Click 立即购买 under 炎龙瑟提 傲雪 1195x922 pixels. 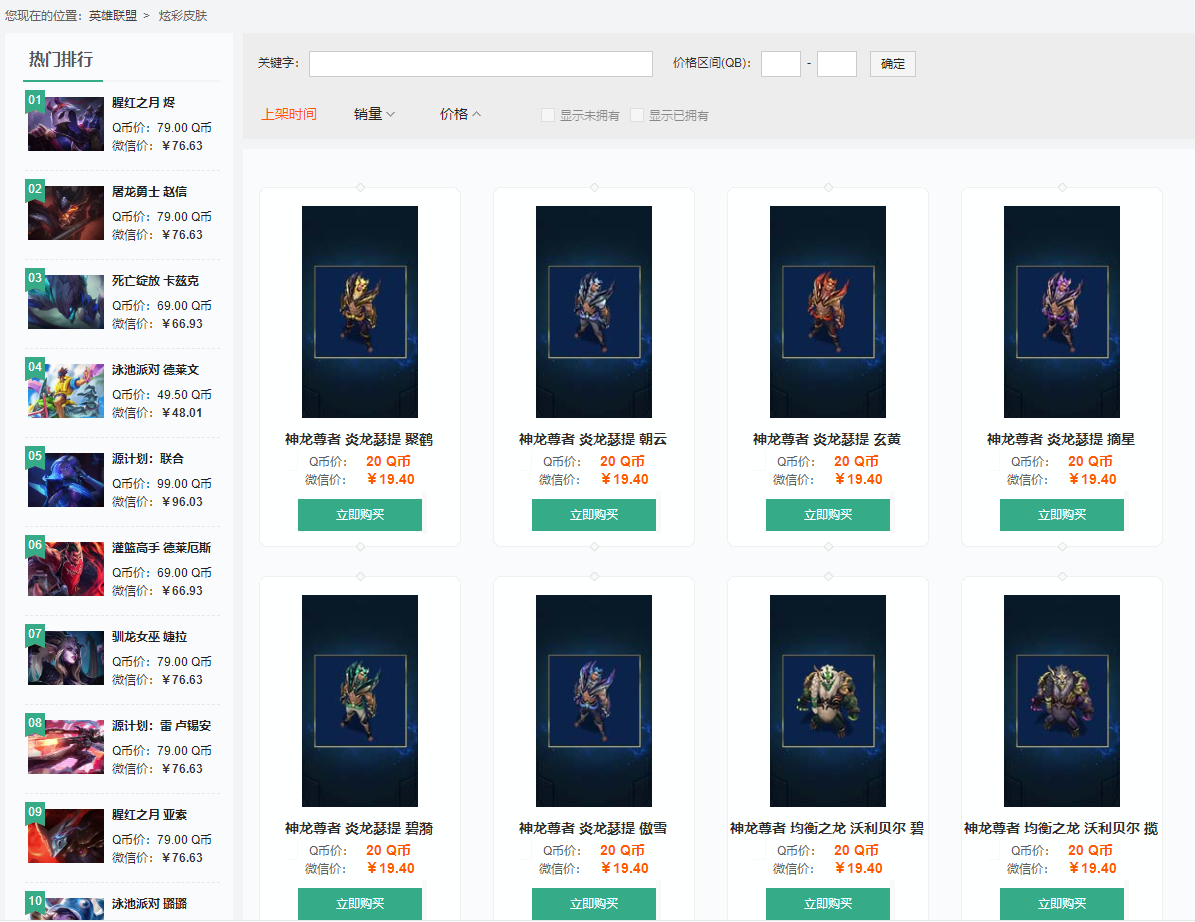click(594, 904)
